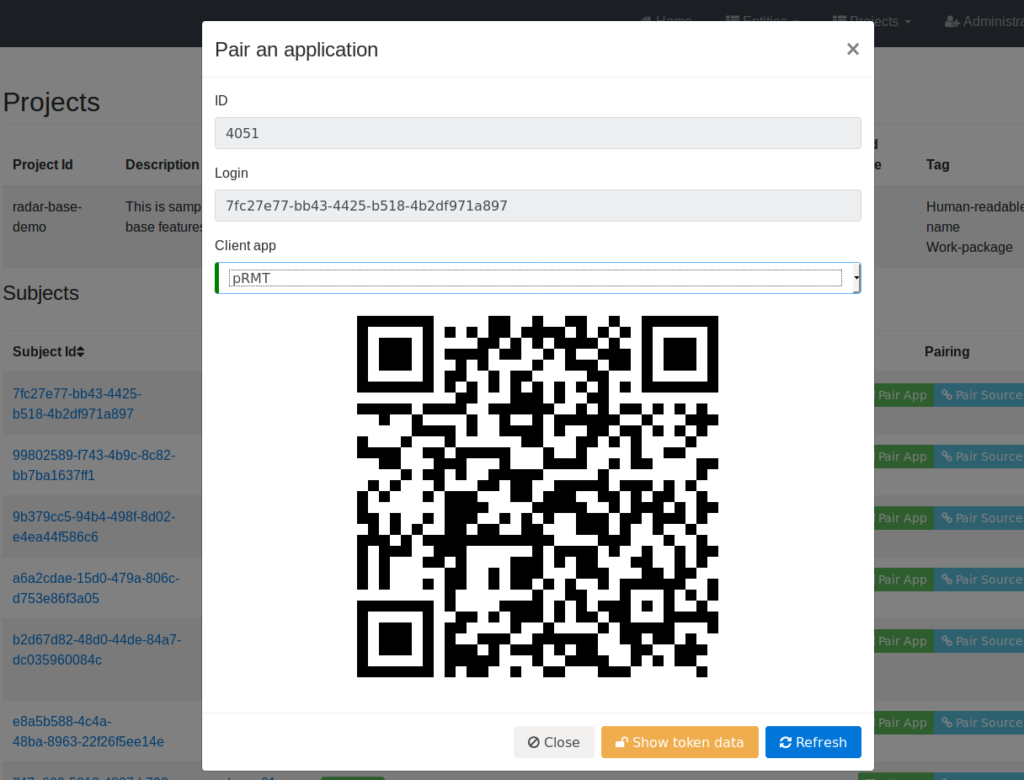Screen dimensions: 1024x780
Task: Click the Refresh button in the dialog
Action: [813, 742]
